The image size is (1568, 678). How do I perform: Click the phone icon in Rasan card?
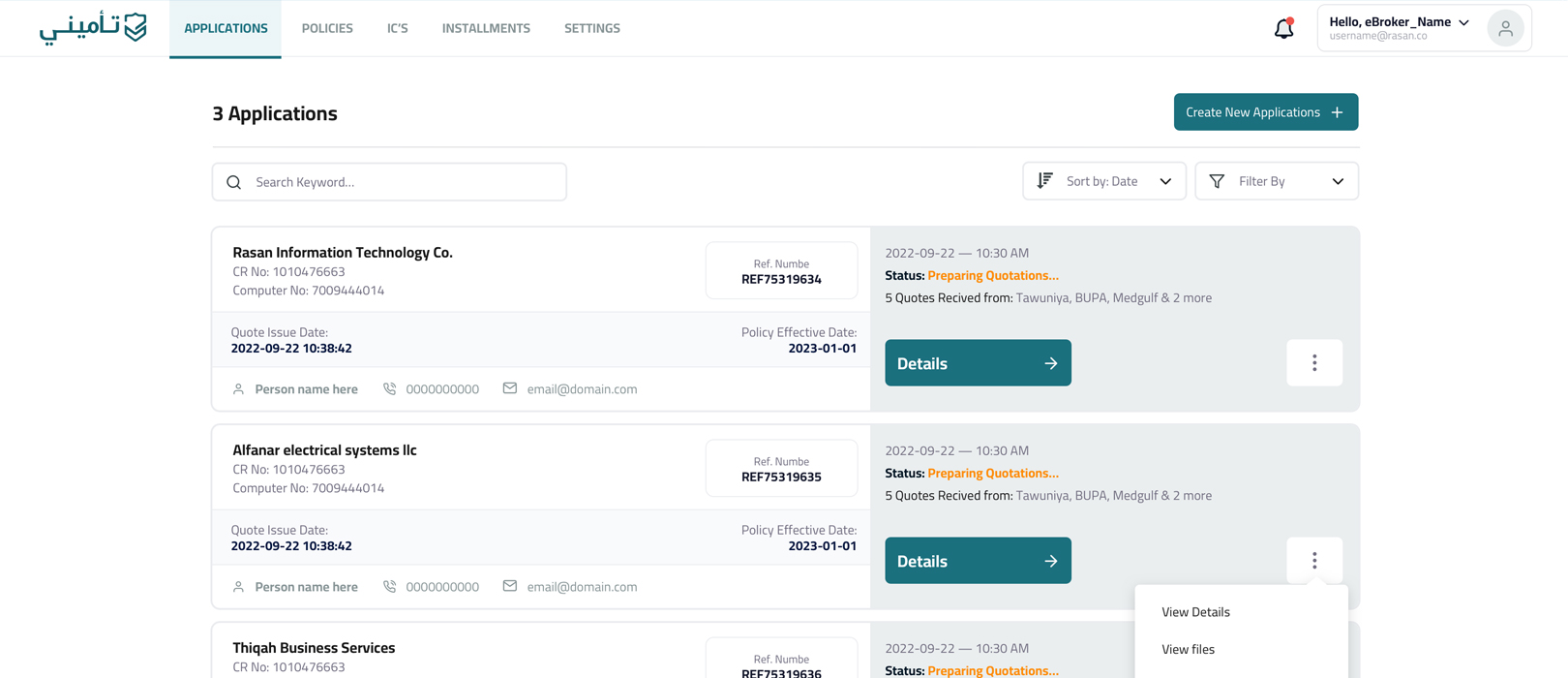pos(389,388)
